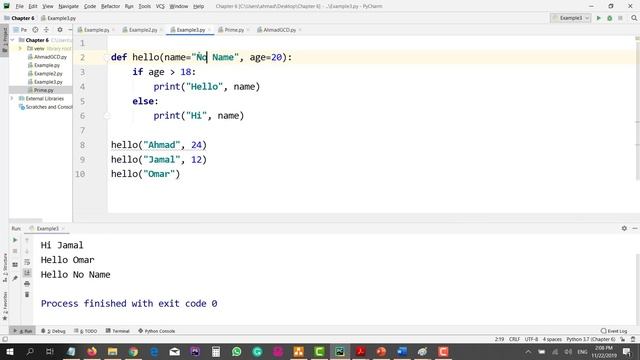This screenshot has width=640, height=360.
Task: Pin the Run tab
Action: [x=15, y=278]
